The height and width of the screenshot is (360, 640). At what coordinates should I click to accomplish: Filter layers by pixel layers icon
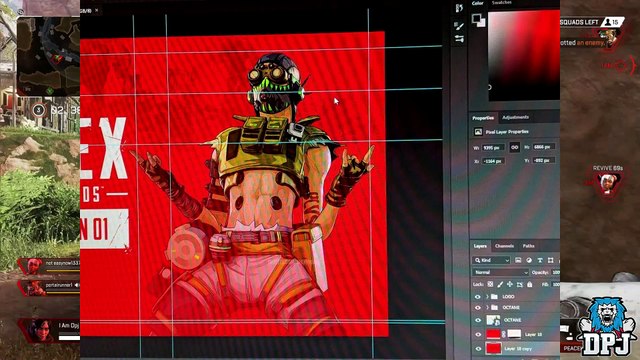click(x=518, y=260)
